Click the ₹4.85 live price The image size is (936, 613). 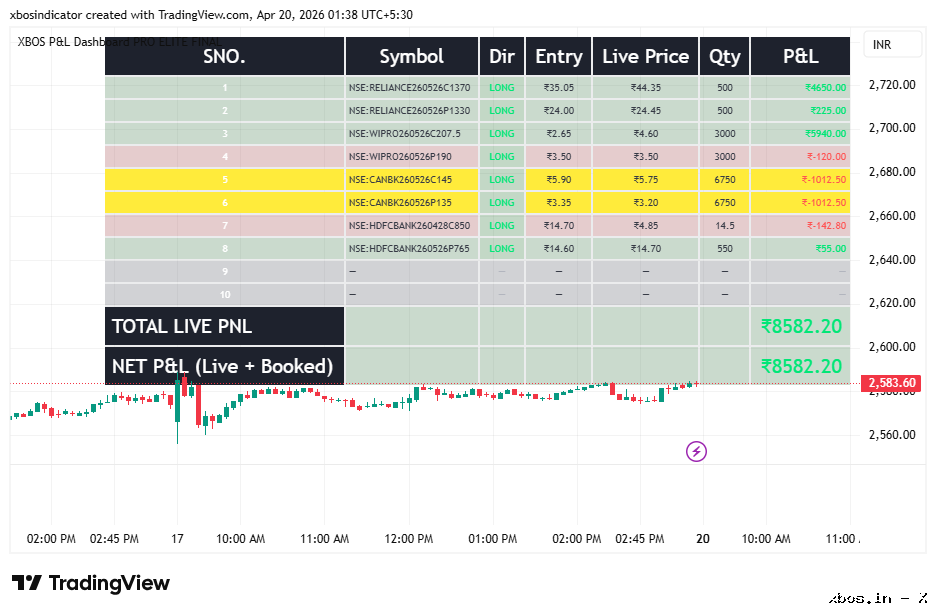tap(646, 226)
